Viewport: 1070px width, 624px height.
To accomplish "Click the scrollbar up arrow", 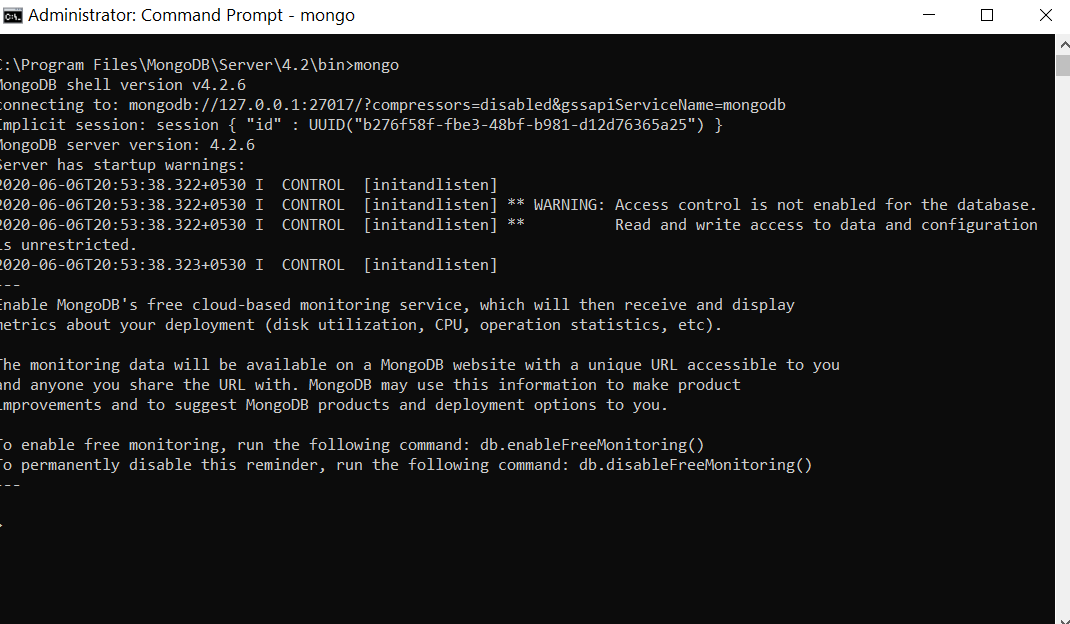I will (x=1062, y=42).
